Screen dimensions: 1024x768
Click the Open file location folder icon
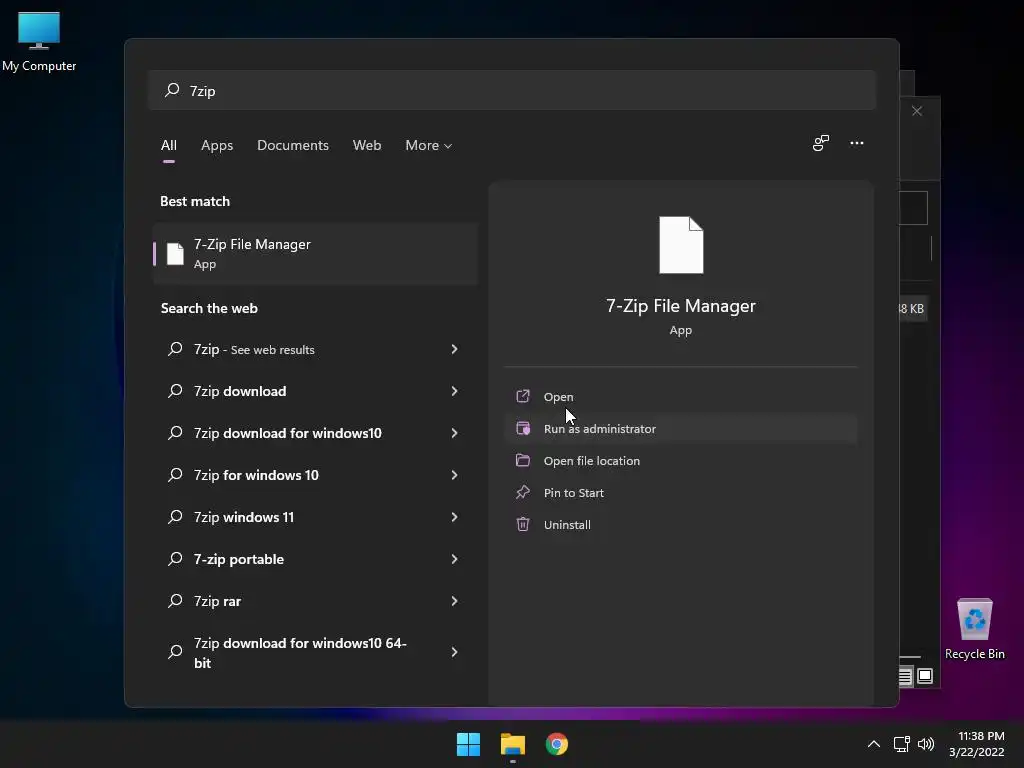(522, 460)
